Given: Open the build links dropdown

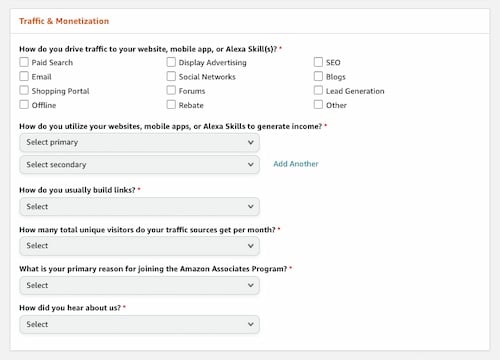Looking at the screenshot, I should pyautogui.click(x=139, y=207).
